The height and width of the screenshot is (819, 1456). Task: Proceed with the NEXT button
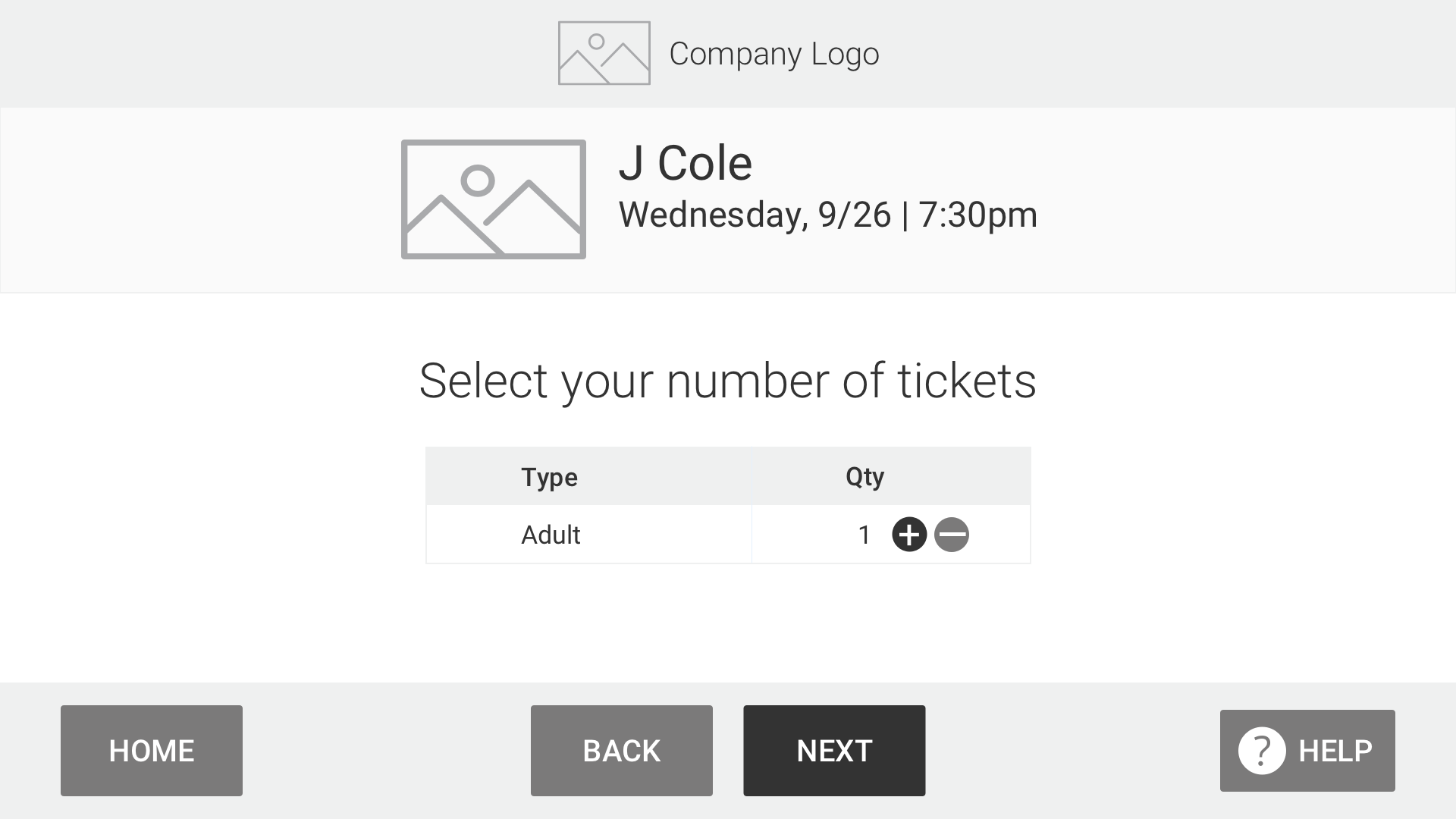[834, 751]
